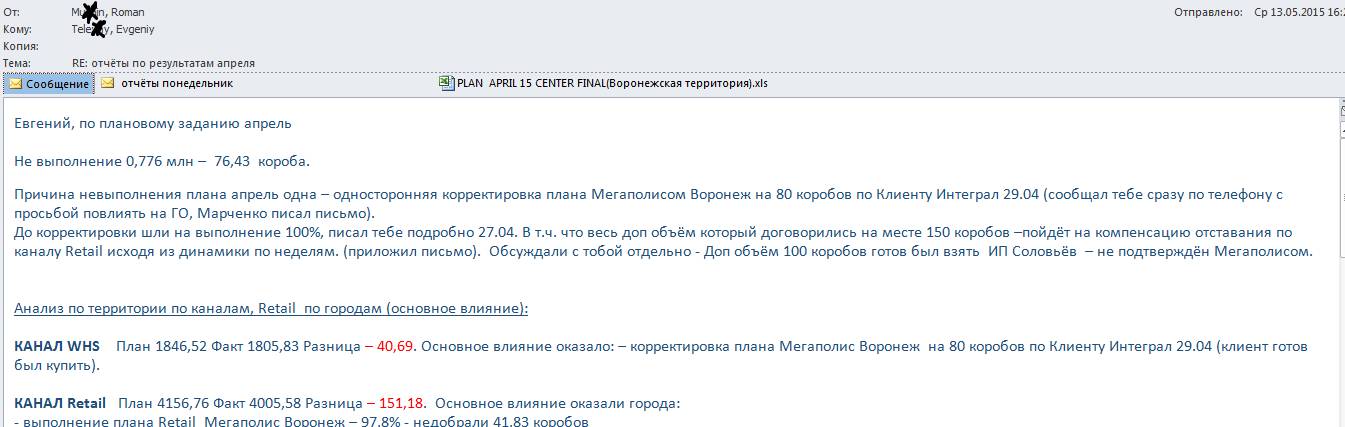Click the underlined heading Анализ по территории
This screenshot has width=1345, height=427.
(270, 309)
